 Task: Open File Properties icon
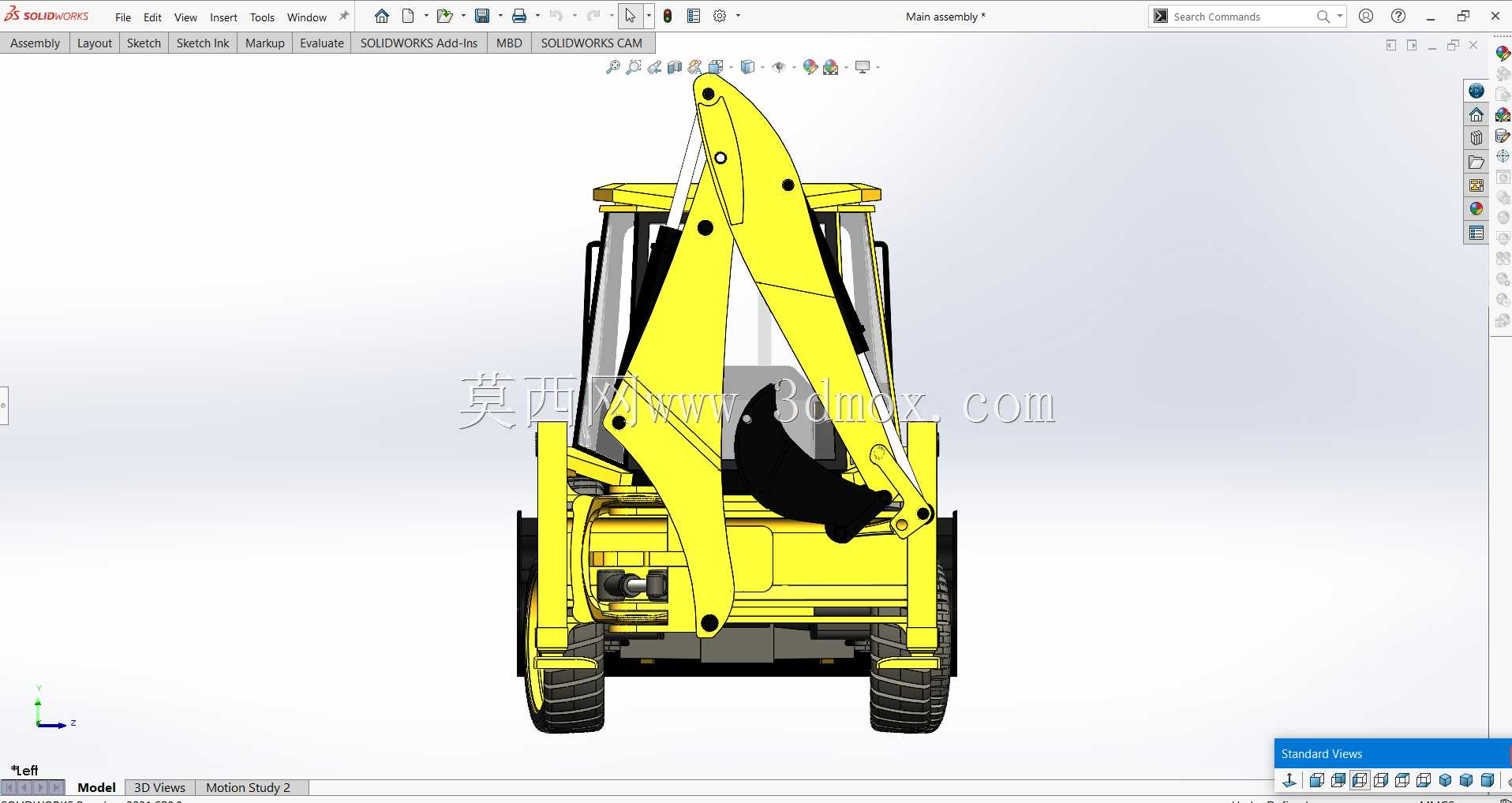694,16
